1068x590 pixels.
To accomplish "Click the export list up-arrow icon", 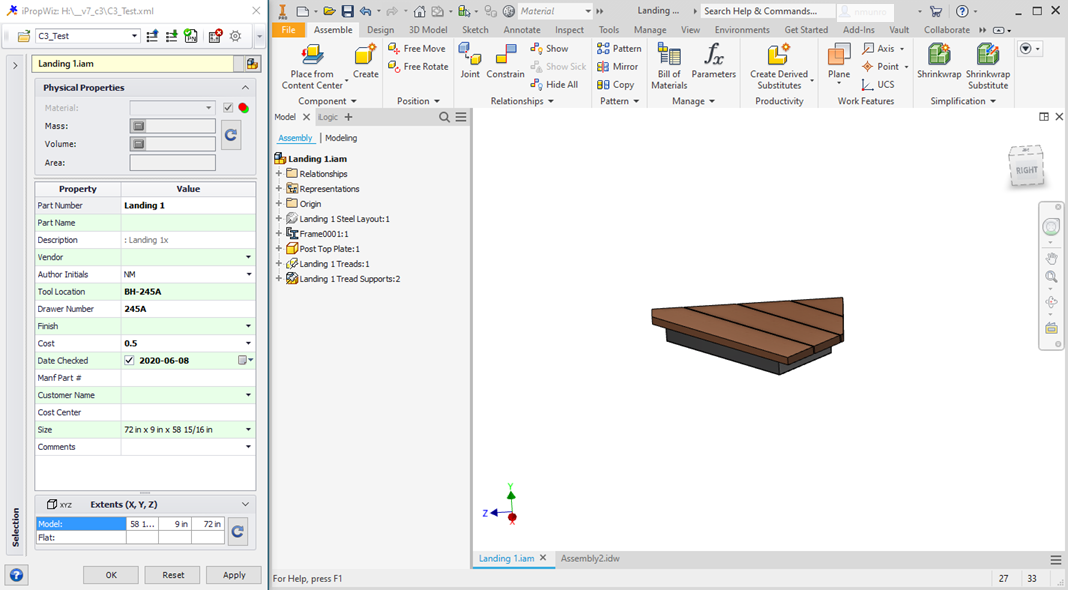I will click(x=153, y=36).
